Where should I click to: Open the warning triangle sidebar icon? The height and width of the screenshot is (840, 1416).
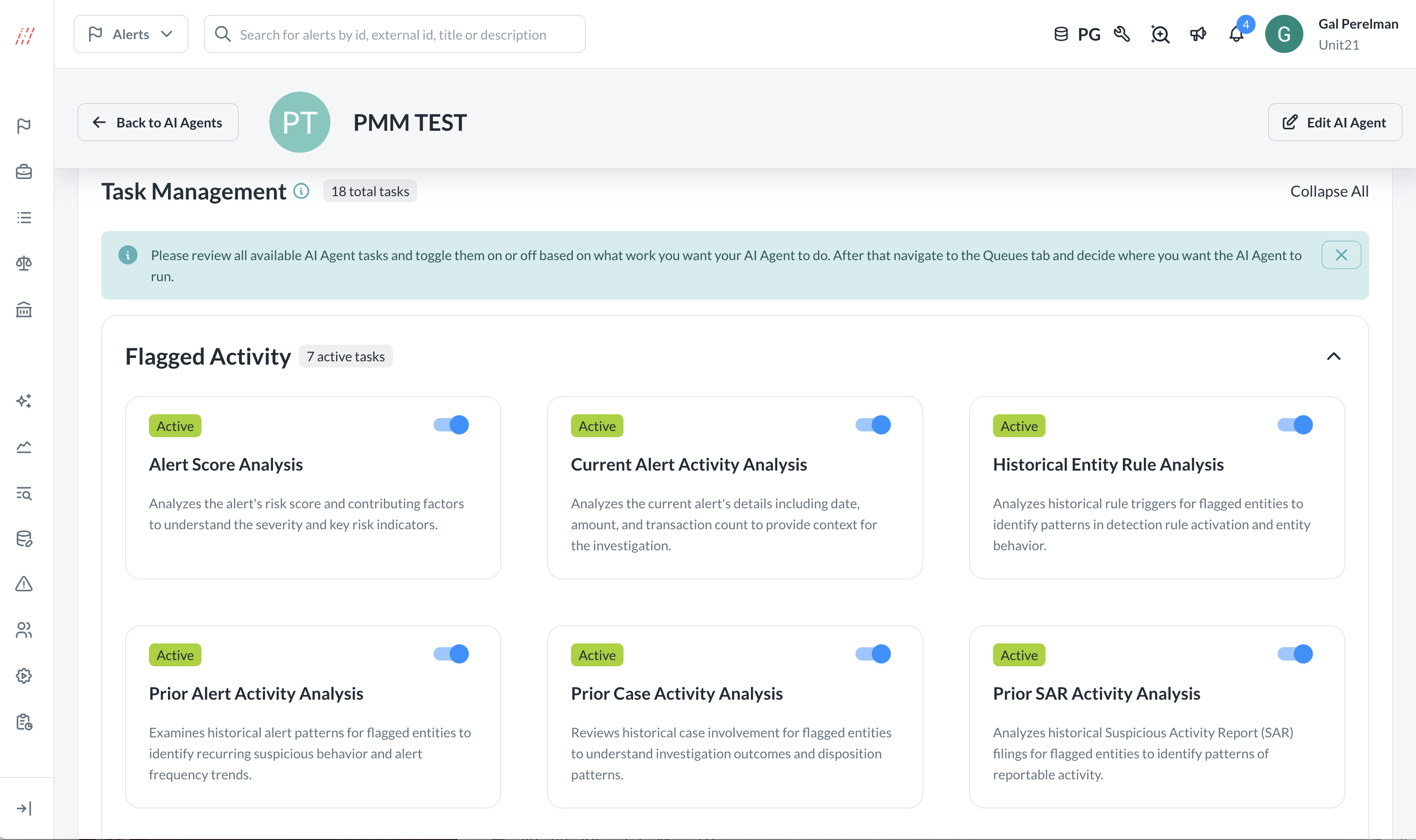point(24,584)
